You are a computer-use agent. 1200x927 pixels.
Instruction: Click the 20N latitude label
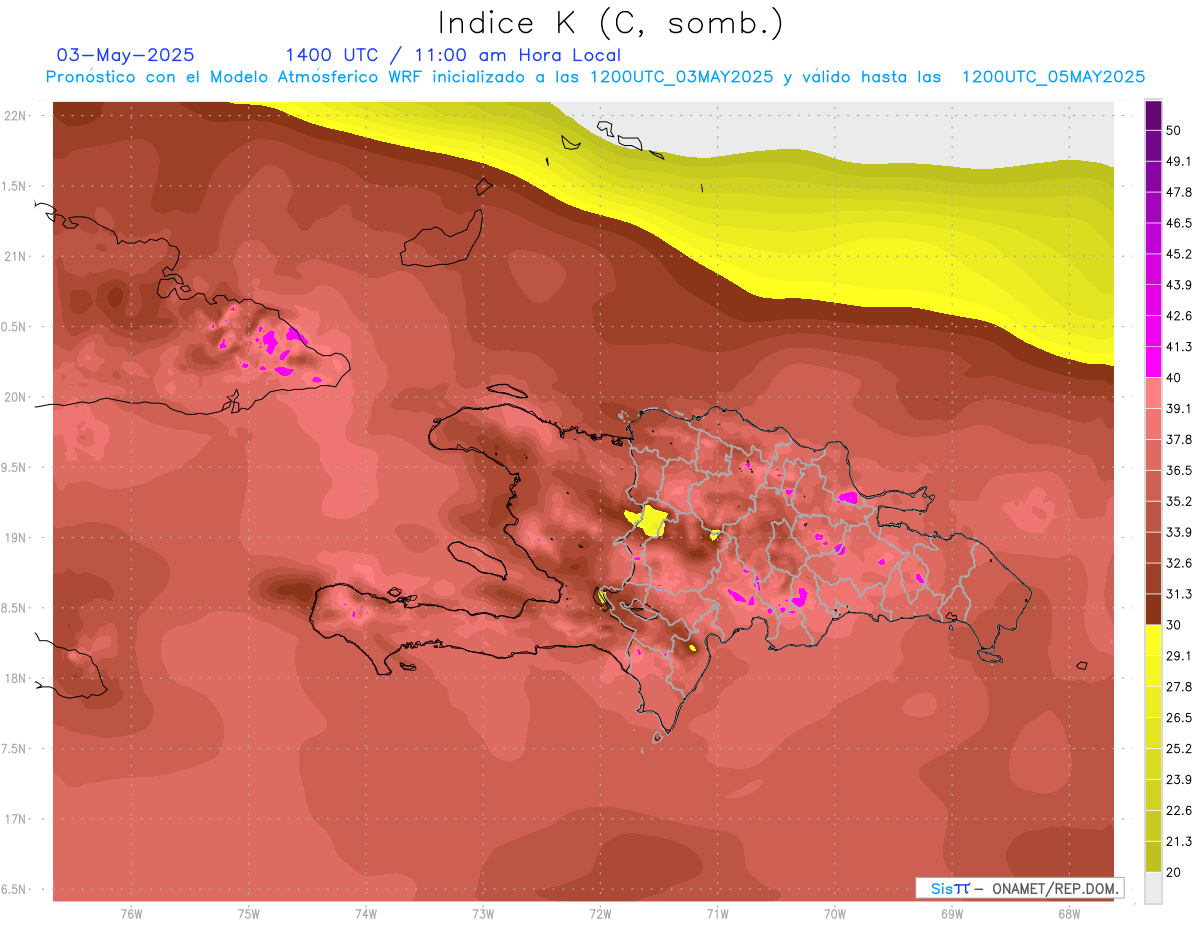click(15, 397)
